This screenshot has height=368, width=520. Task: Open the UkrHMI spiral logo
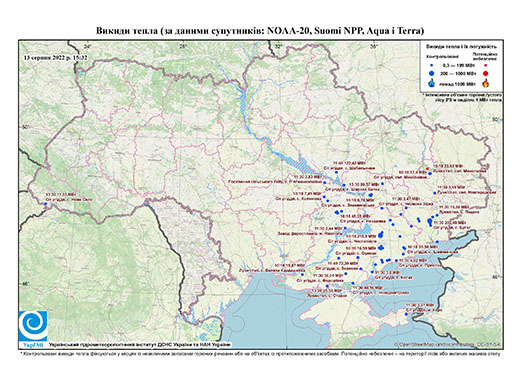(33, 326)
